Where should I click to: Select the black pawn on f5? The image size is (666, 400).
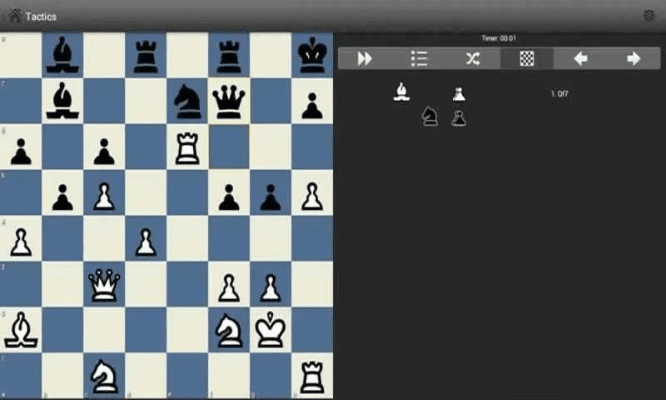pos(229,197)
